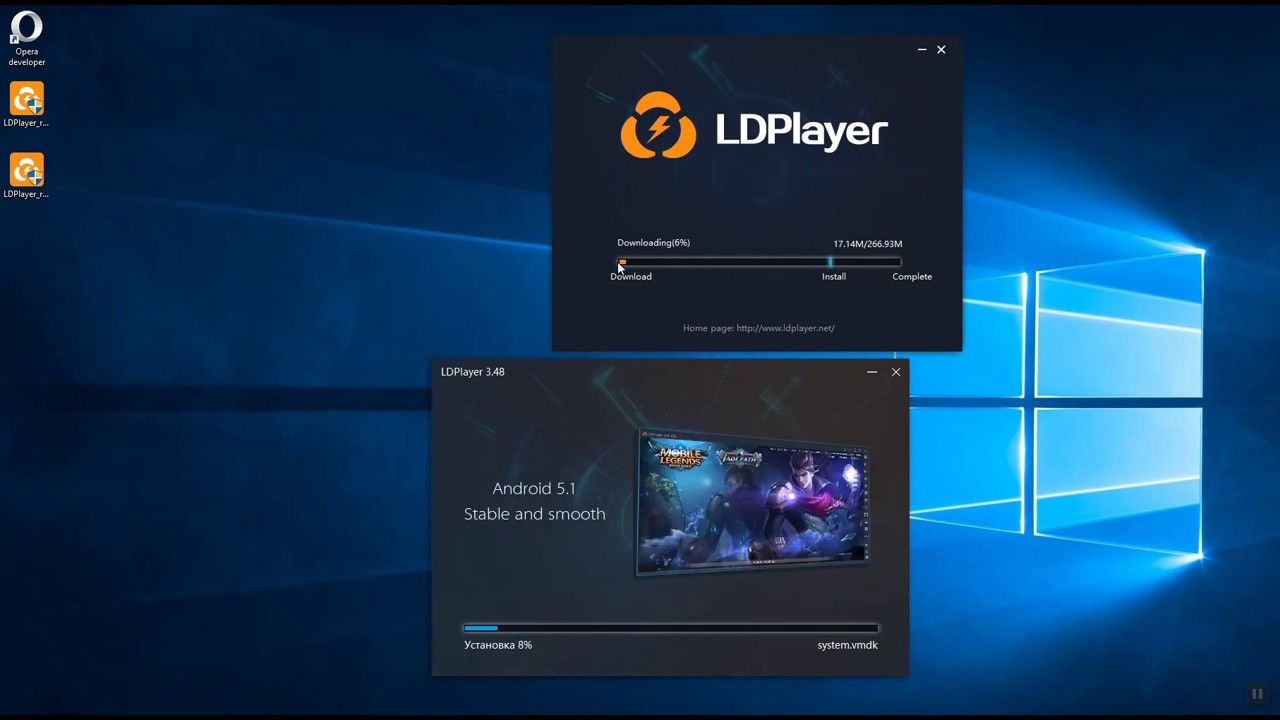Click the Android 5.1 text
The height and width of the screenshot is (720, 1280).
(x=534, y=489)
